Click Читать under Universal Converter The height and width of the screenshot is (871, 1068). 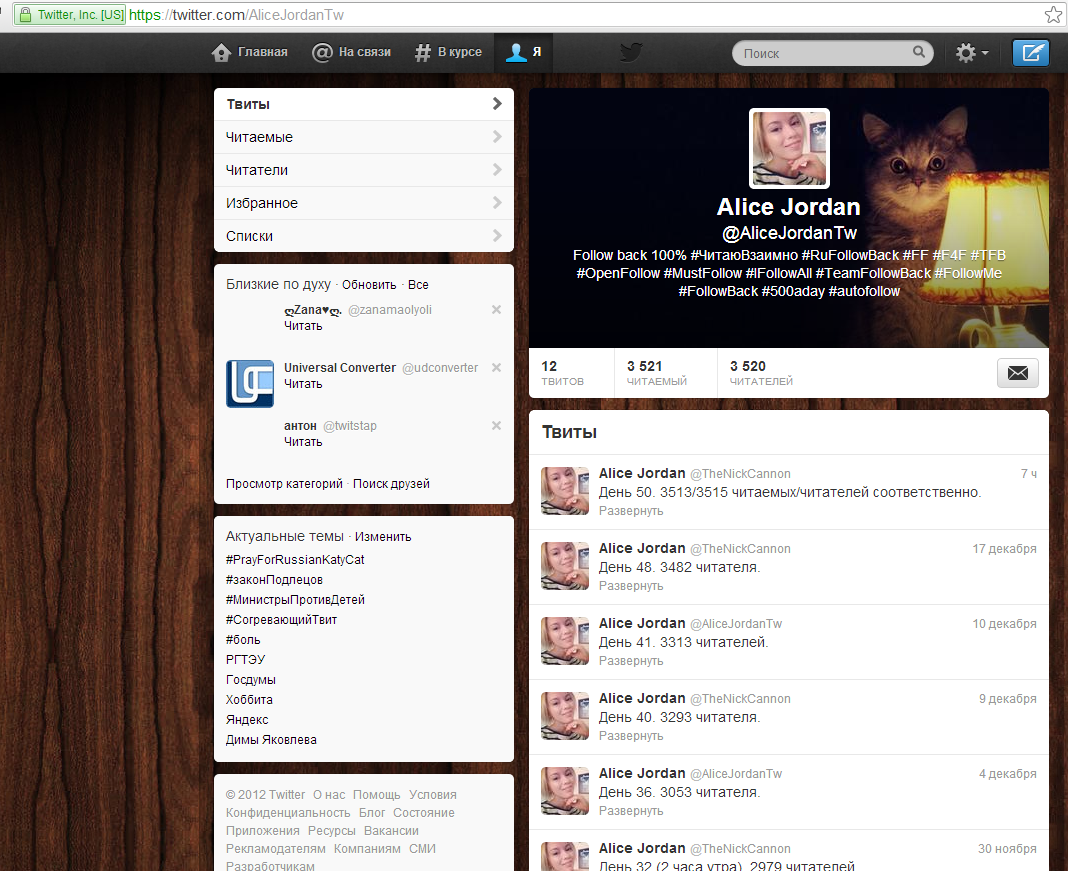pyautogui.click(x=303, y=384)
